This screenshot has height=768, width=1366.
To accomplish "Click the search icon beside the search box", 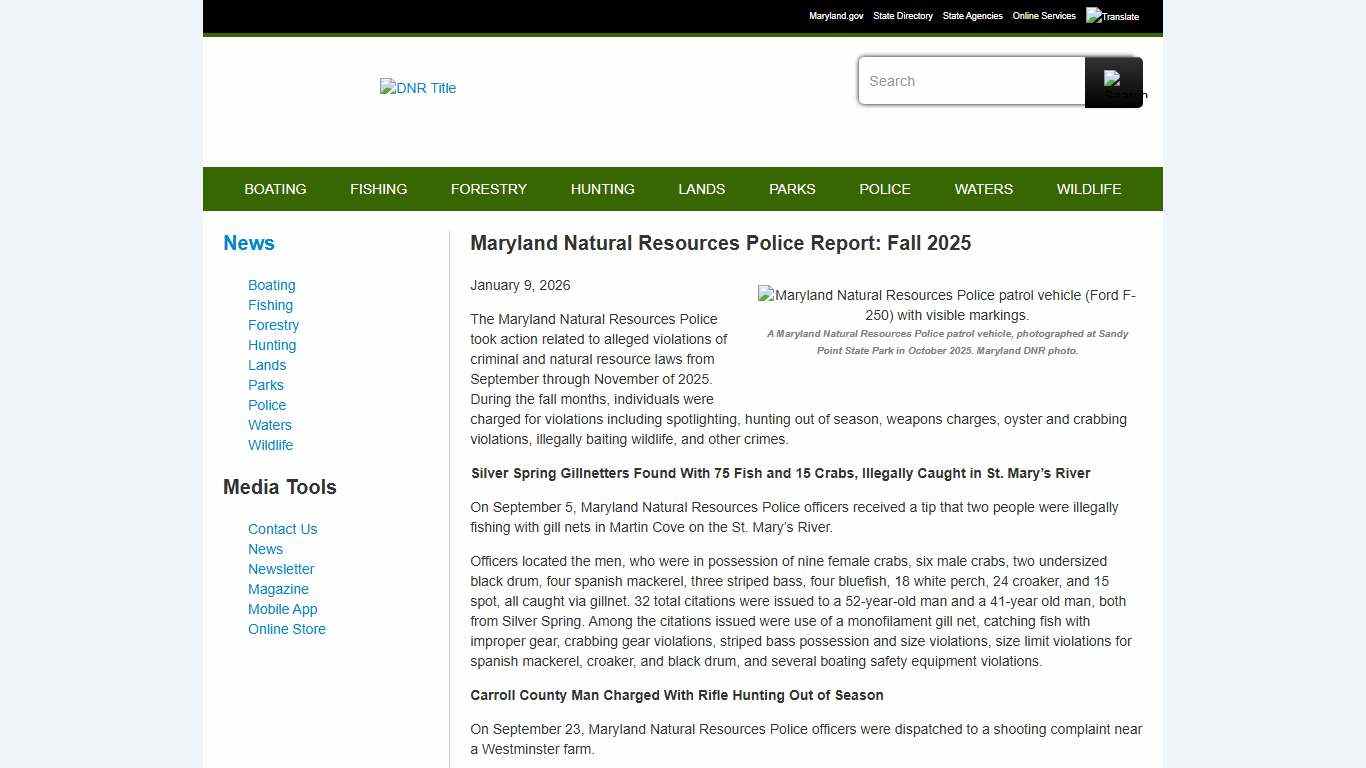I will (x=1113, y=81).
